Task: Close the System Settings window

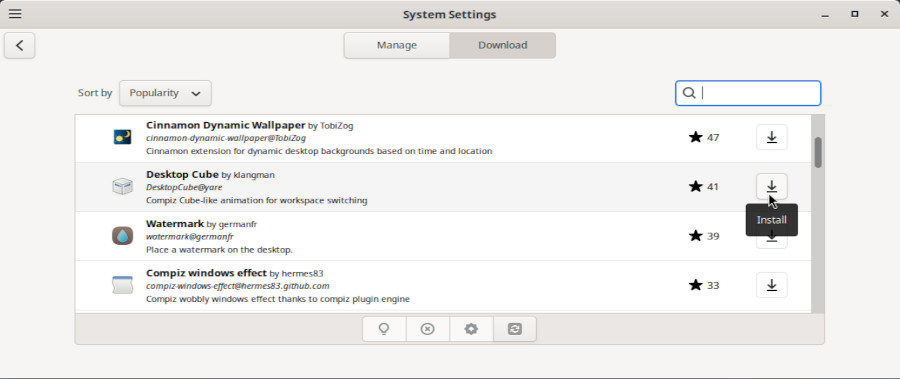Action: 885,14
